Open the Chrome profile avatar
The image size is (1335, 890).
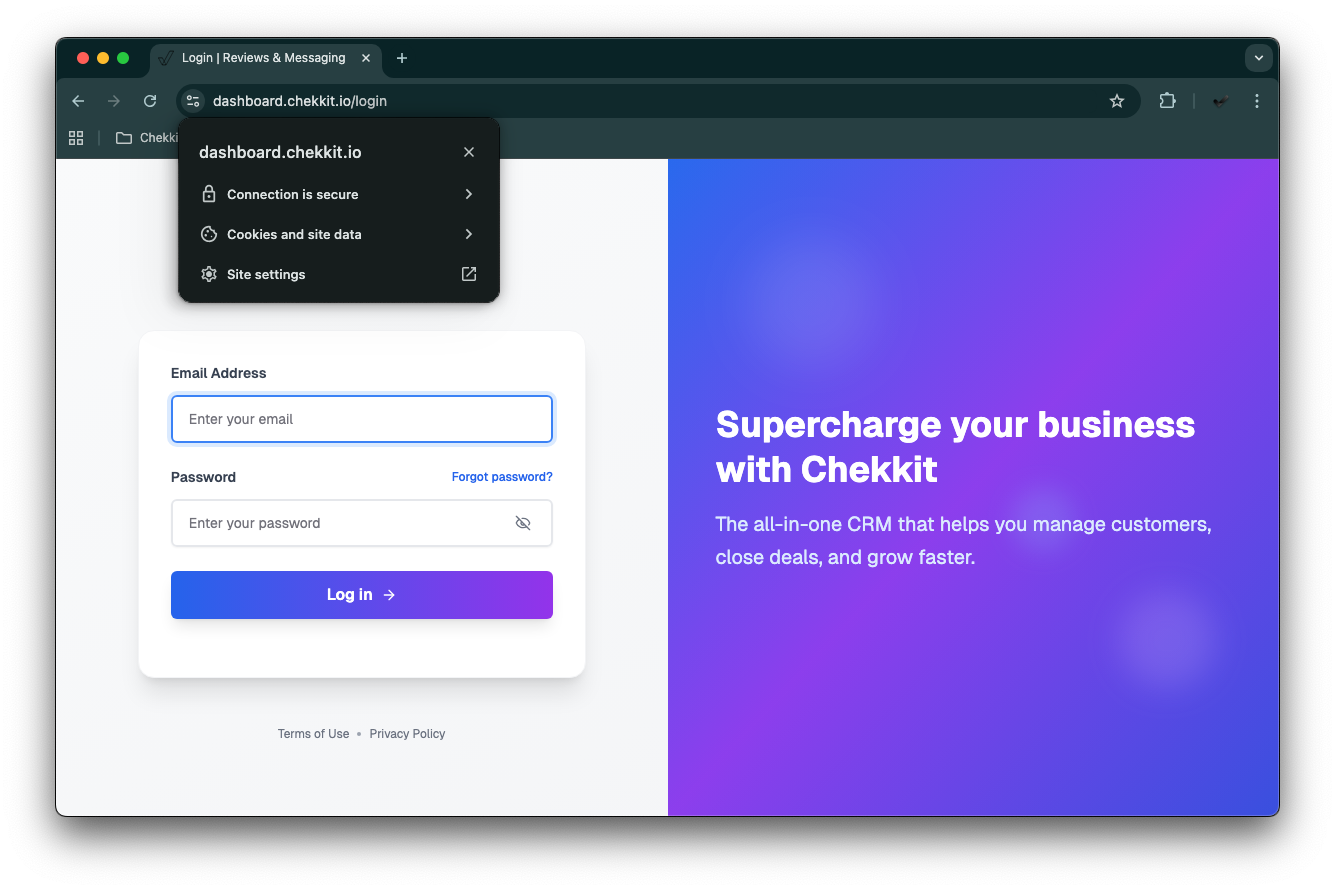(1220, 101)
